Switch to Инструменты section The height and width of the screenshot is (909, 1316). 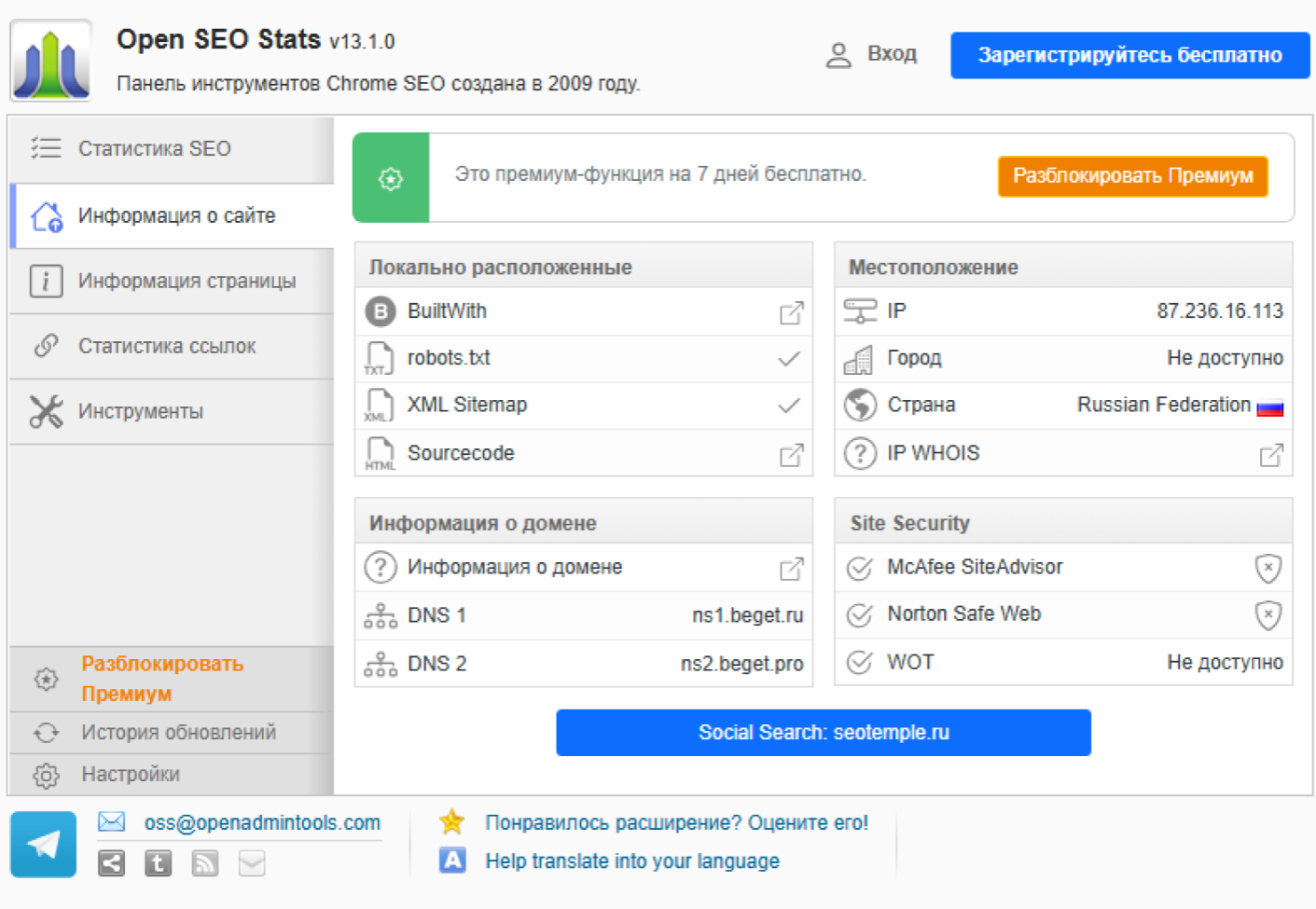point(171,411)
